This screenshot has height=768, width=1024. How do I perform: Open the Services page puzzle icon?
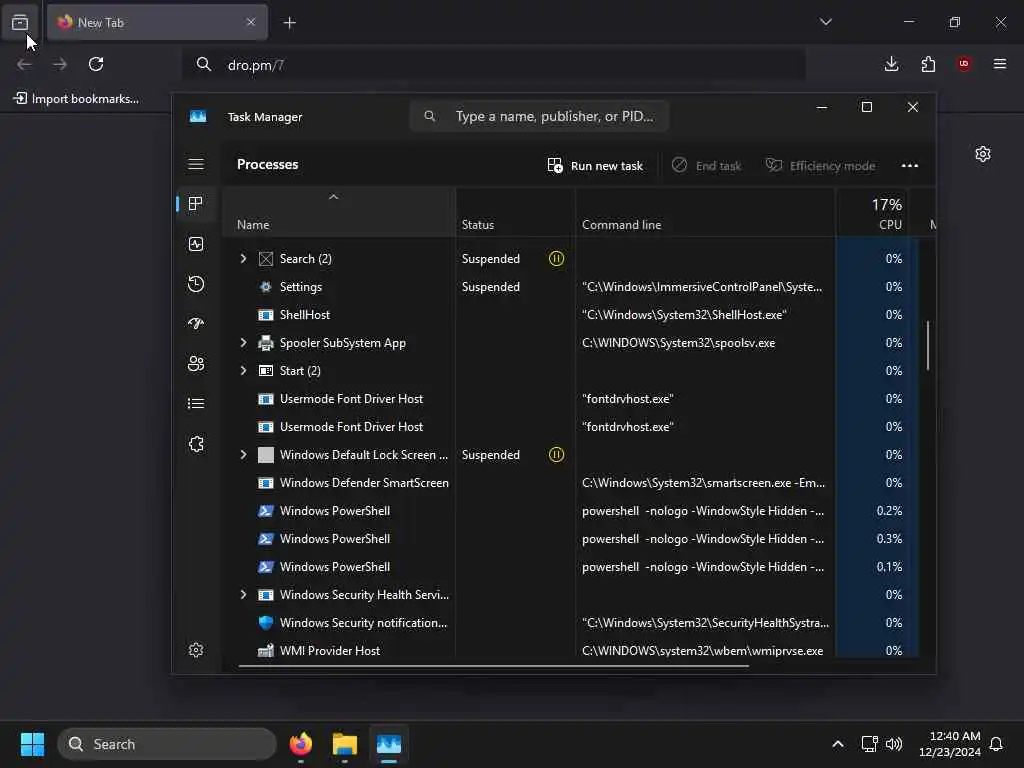(x=196, y=444)
